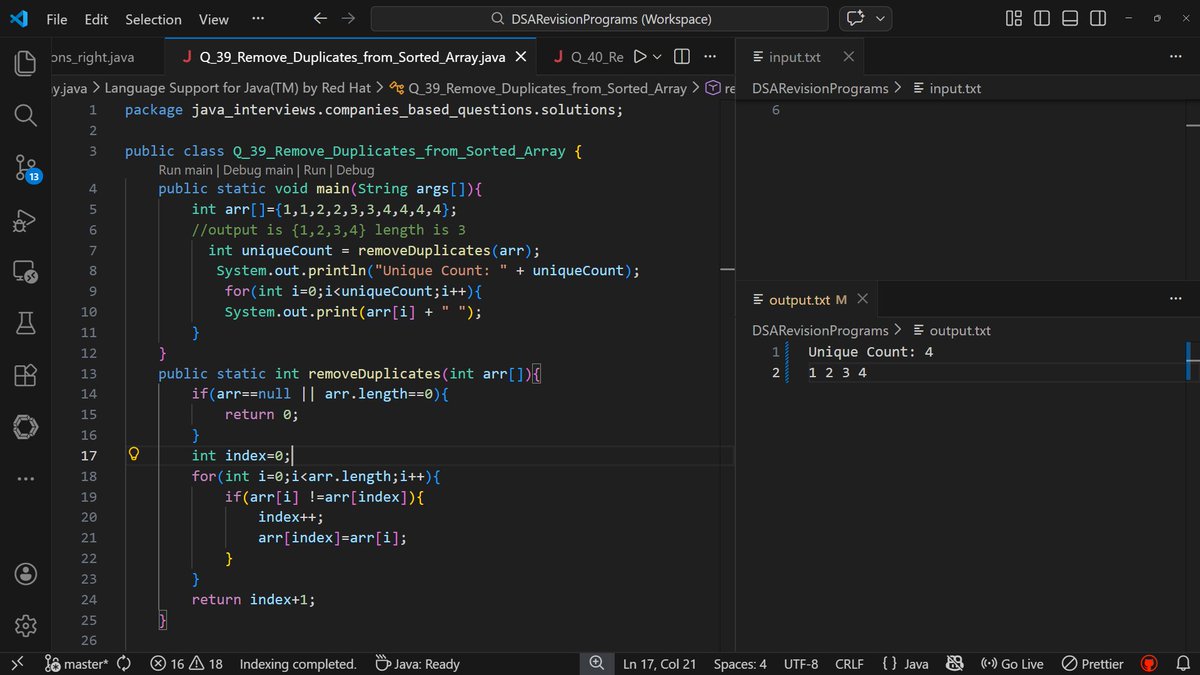Screen dimensions: 1200x675
Task: Open the Accounts menu
Action: coord(26,574)
